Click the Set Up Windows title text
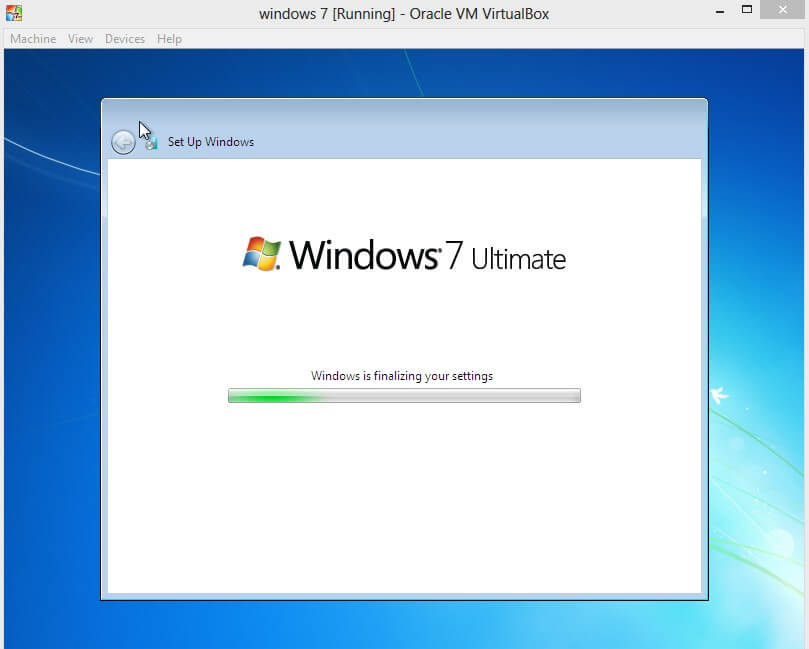Viewport: 809px width, 649px height. (210, 141)
